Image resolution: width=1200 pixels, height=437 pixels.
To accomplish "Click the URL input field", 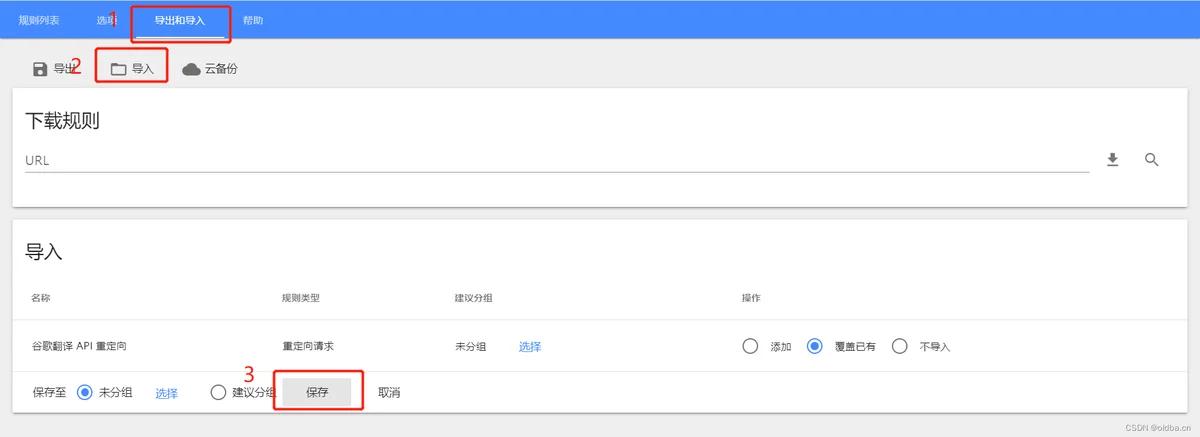I will (557, 160).
